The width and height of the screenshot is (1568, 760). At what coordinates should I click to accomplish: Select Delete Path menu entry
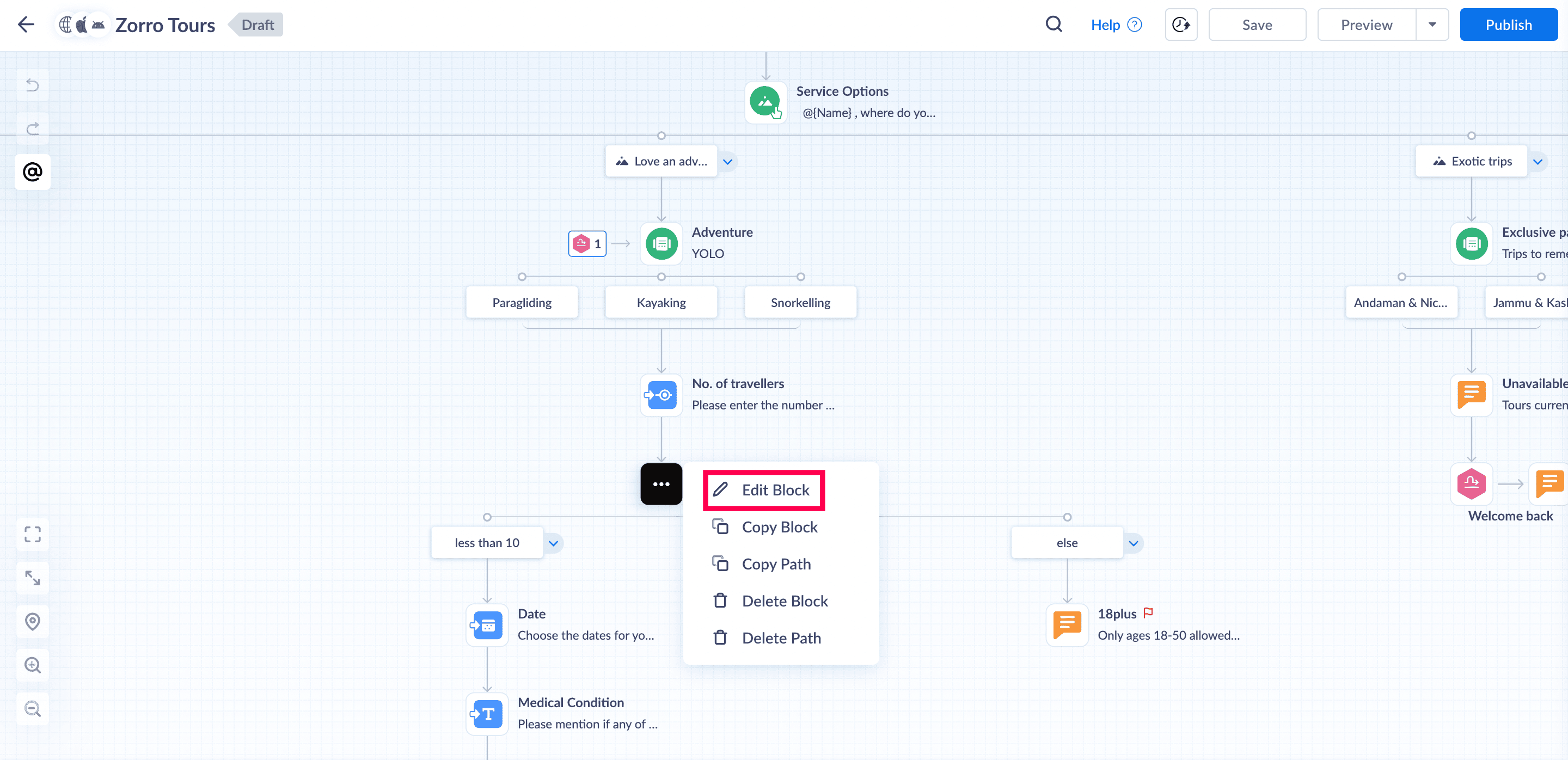point(781,638)
